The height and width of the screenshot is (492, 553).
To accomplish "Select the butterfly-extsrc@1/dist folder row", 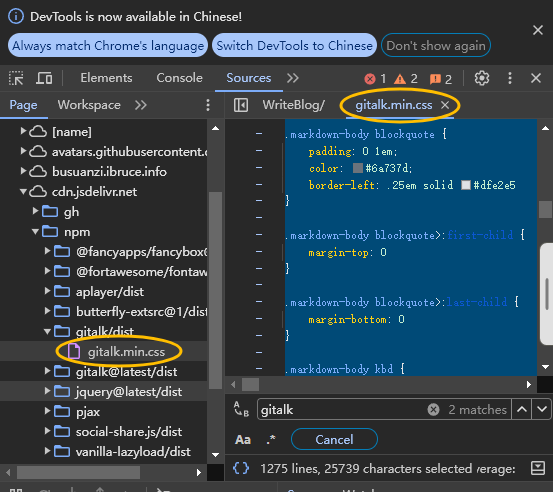I will (x=104, y=311).
